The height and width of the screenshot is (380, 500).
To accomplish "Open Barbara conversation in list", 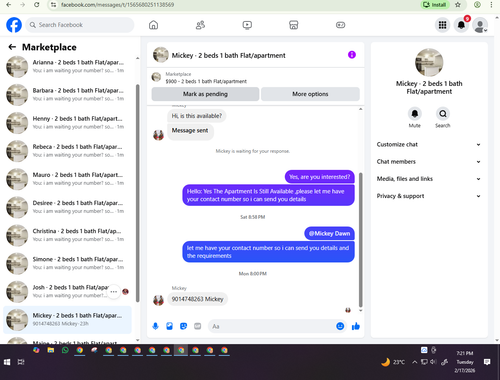I will click(x=68, y=95).
